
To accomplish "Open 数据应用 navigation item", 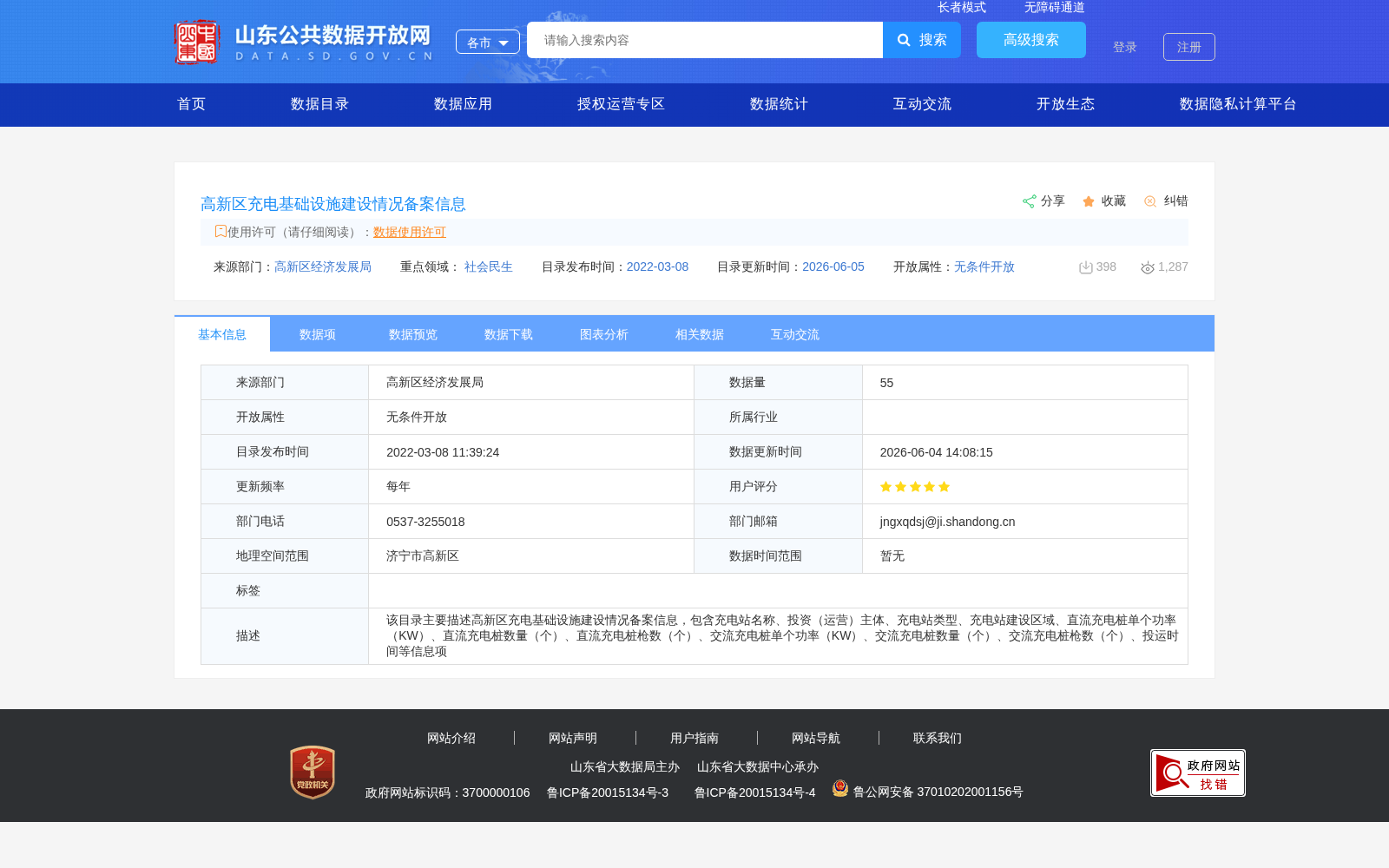I will (x=463, y=104).
